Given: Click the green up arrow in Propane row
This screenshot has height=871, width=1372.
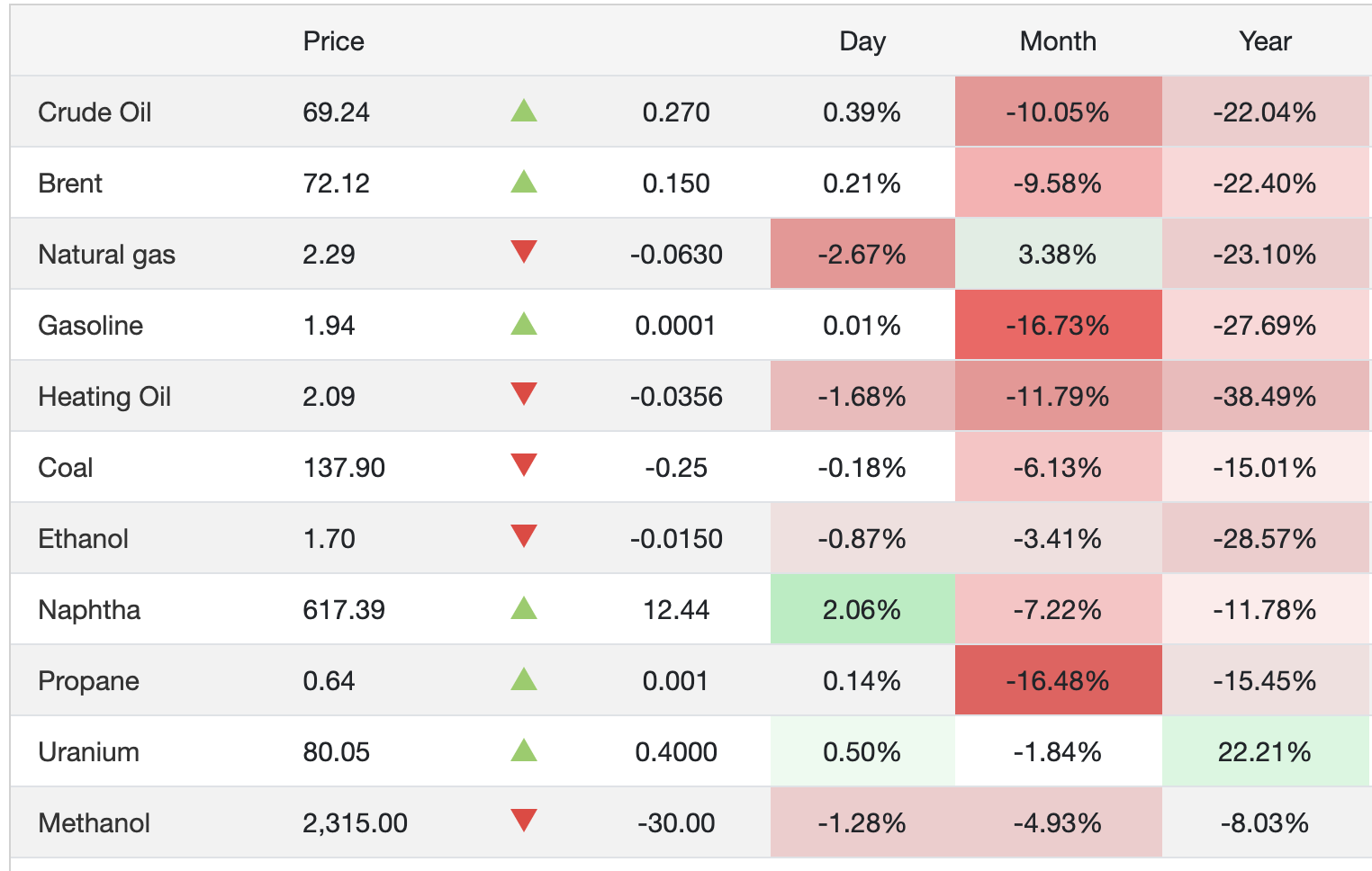Looking at the screenshot, I should [524, 679].
